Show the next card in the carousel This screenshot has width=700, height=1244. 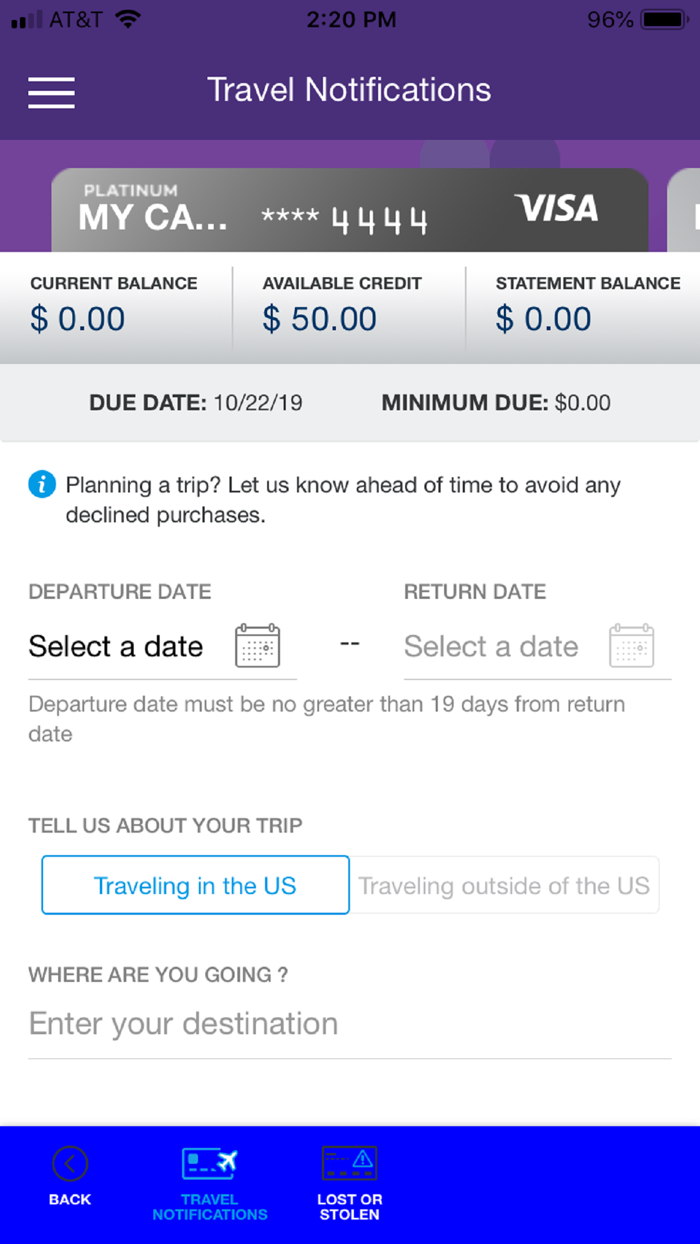coord(685,210)
